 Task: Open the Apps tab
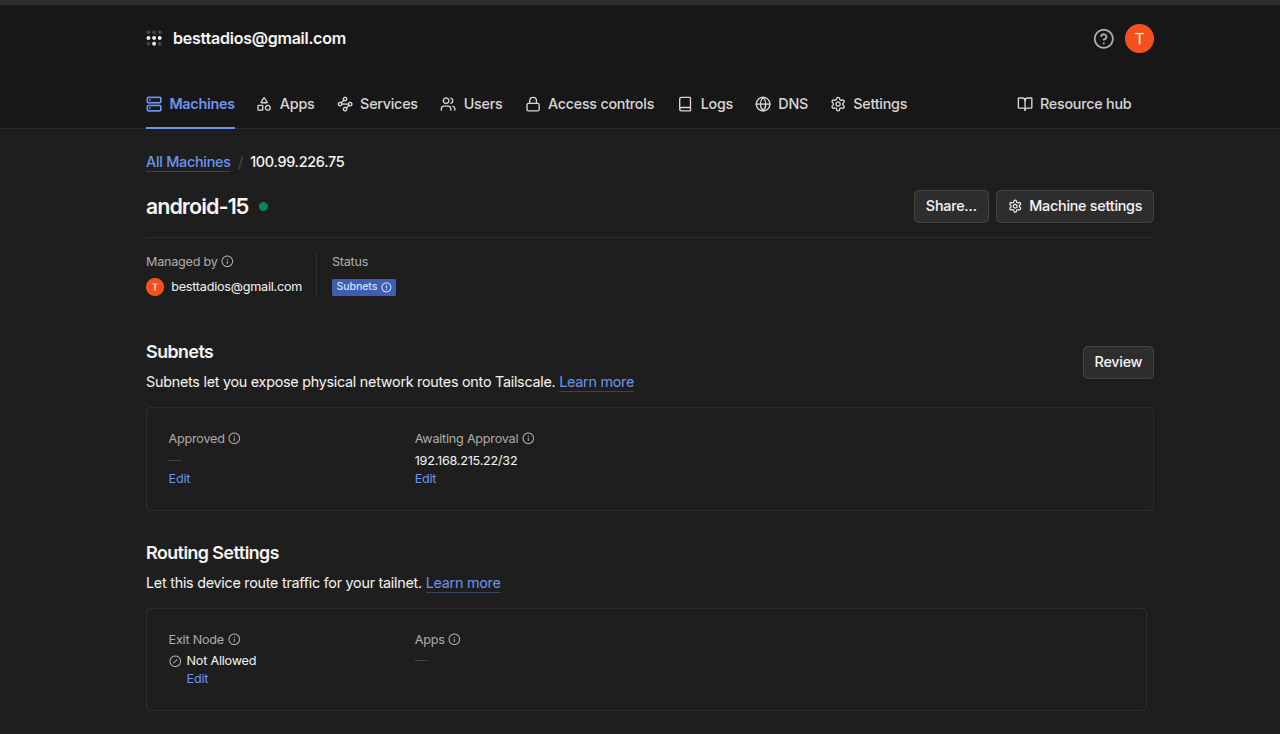[x=286, y=104]
